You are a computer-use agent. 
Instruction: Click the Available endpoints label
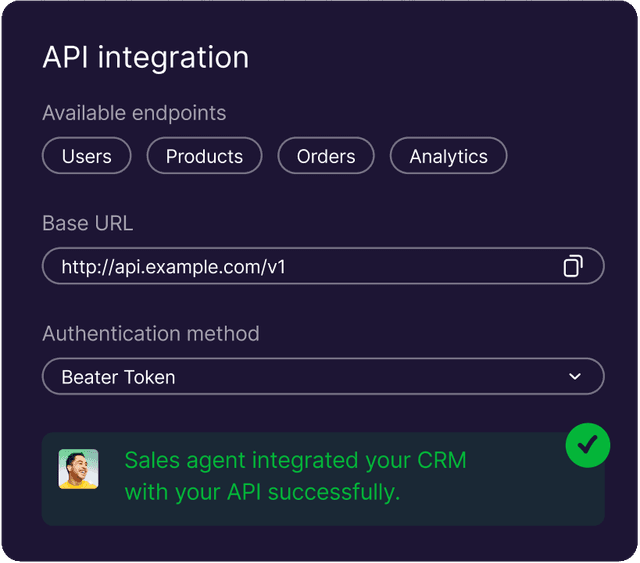[x=134, y=113]
